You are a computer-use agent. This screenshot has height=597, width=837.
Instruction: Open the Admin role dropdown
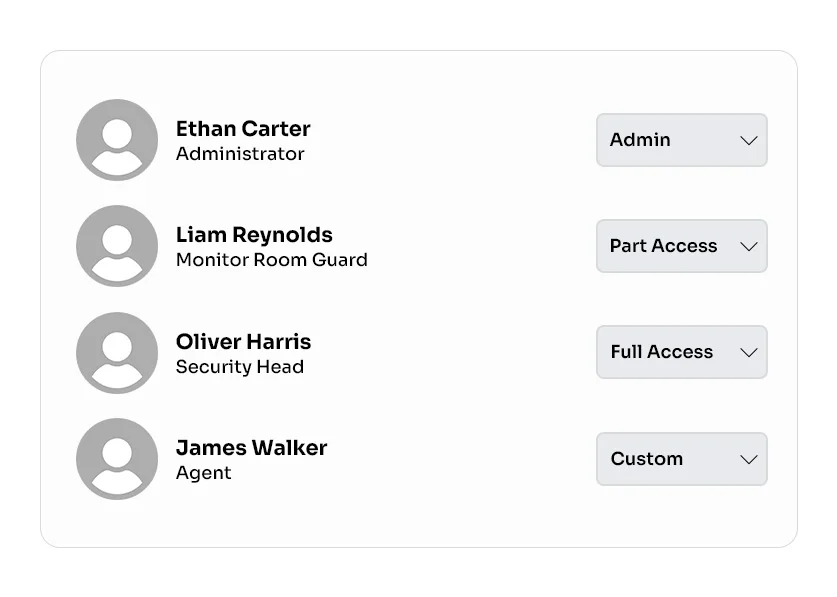click(681, 140)
